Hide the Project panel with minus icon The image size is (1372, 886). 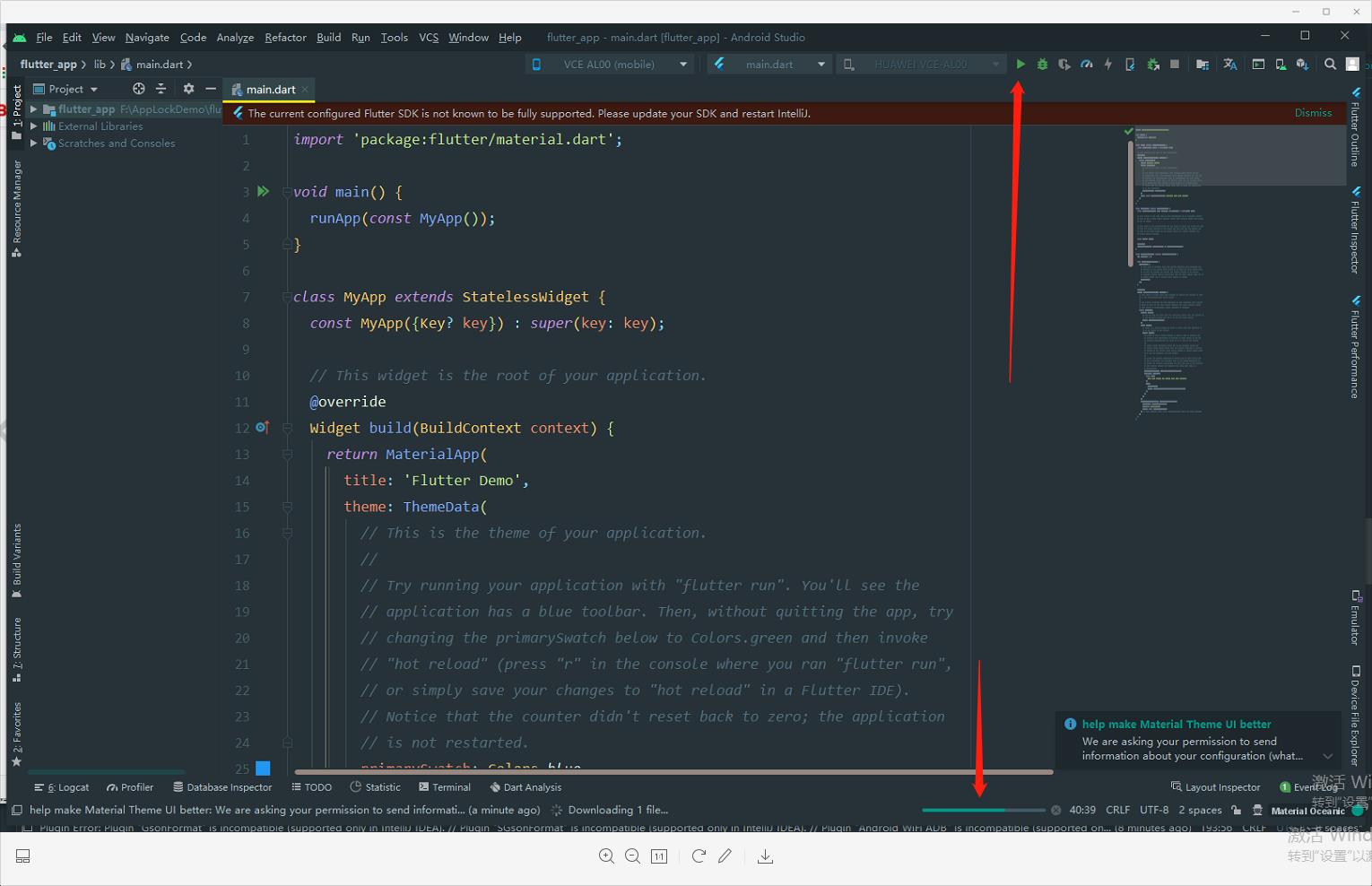pos(211,89)
